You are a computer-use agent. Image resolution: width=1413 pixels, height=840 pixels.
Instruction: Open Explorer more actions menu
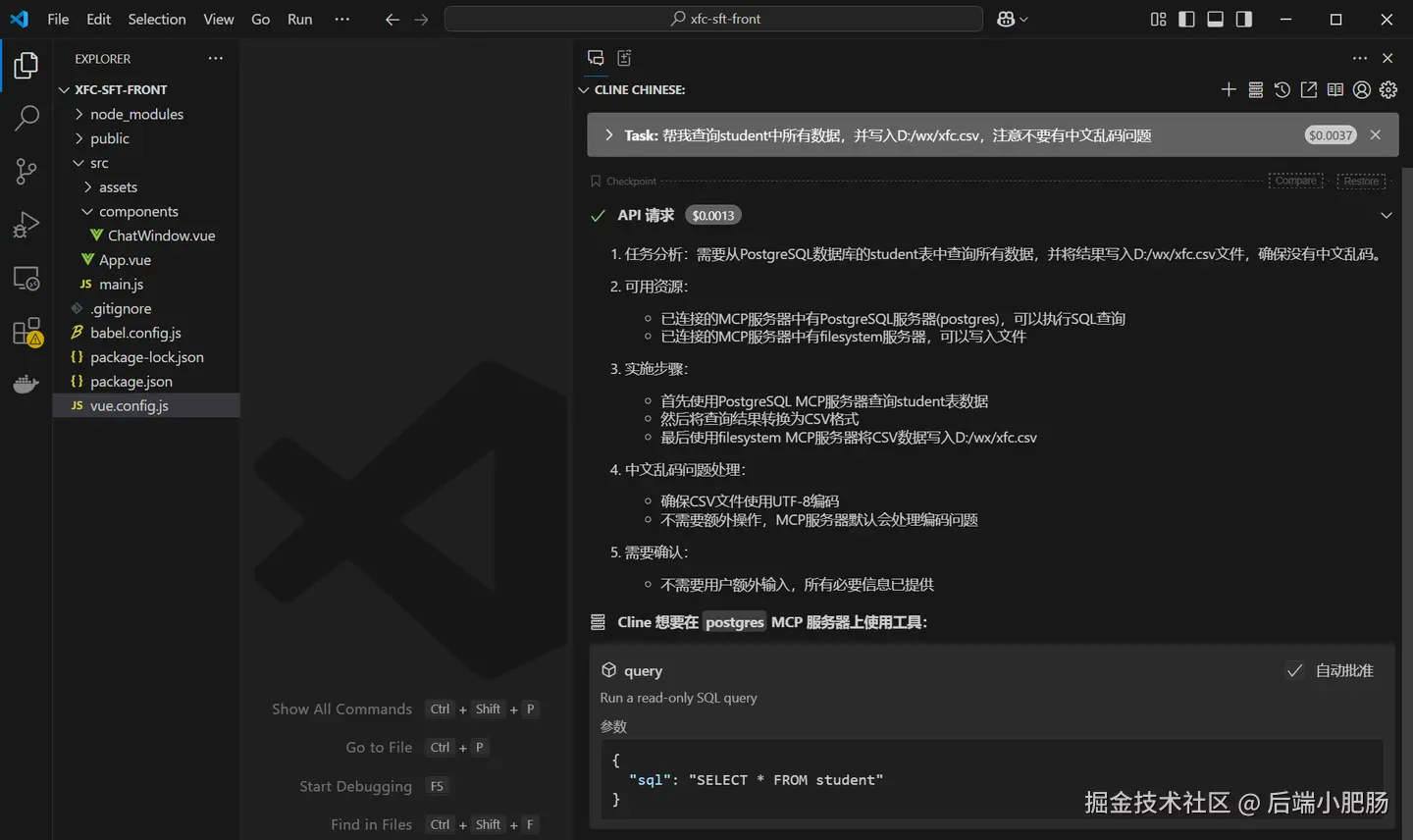(x=216, y=58)
